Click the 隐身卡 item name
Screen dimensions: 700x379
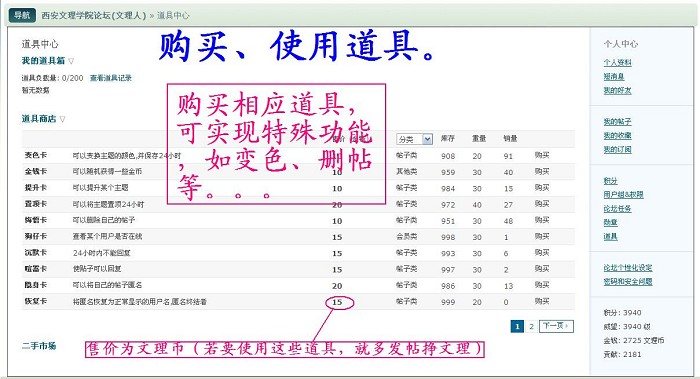[36, 285]
